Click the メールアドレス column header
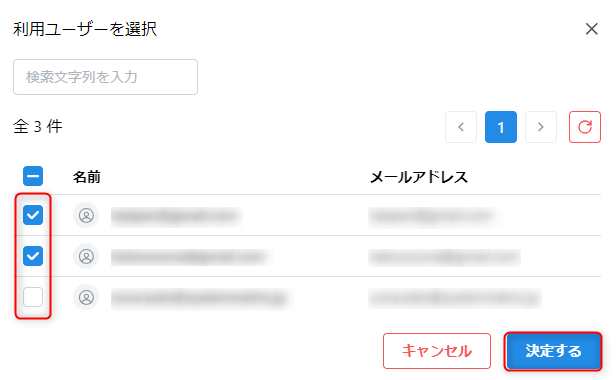 (x=419, y=177)
